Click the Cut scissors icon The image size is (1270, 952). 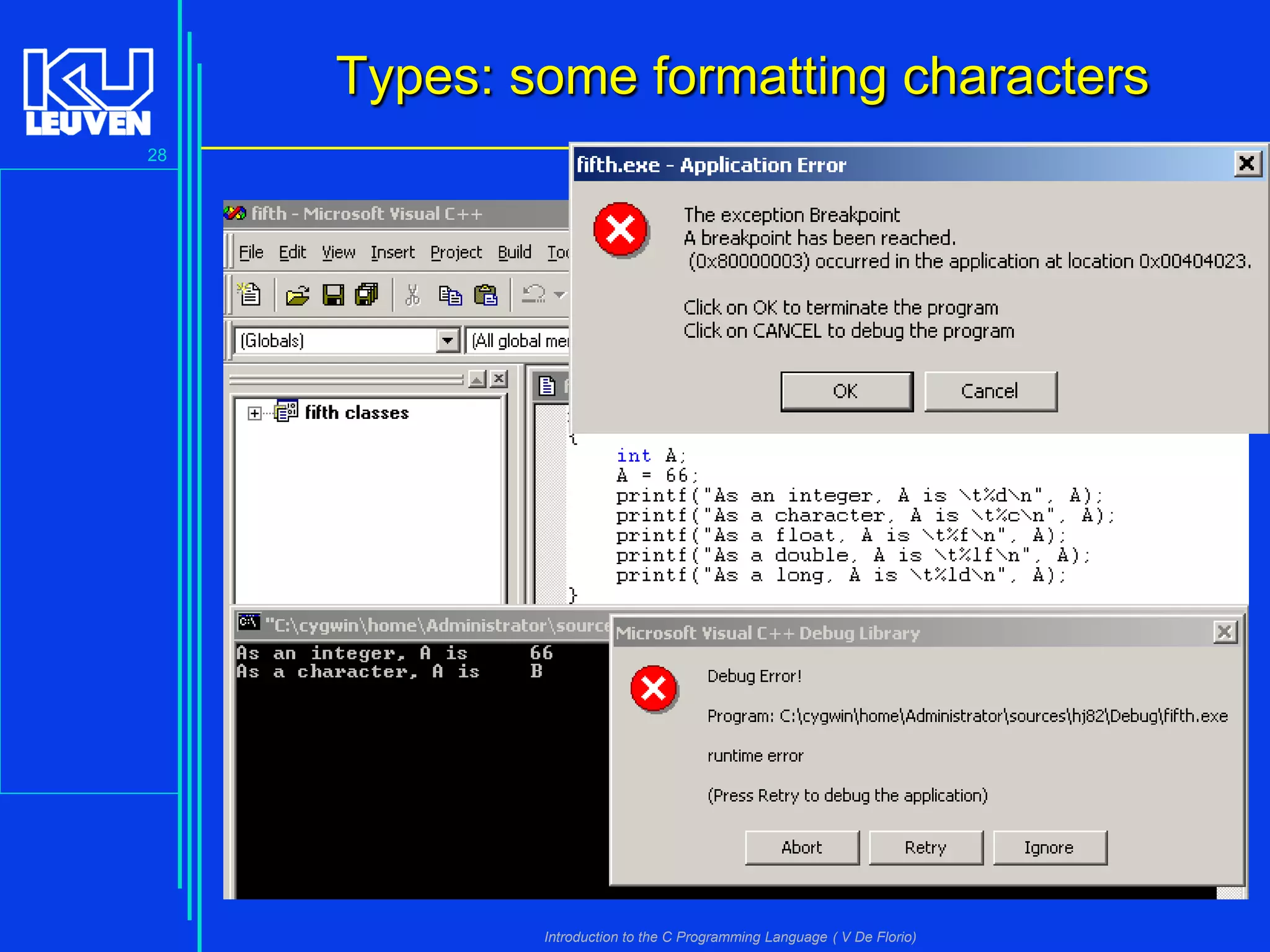[x=412, y=295]
